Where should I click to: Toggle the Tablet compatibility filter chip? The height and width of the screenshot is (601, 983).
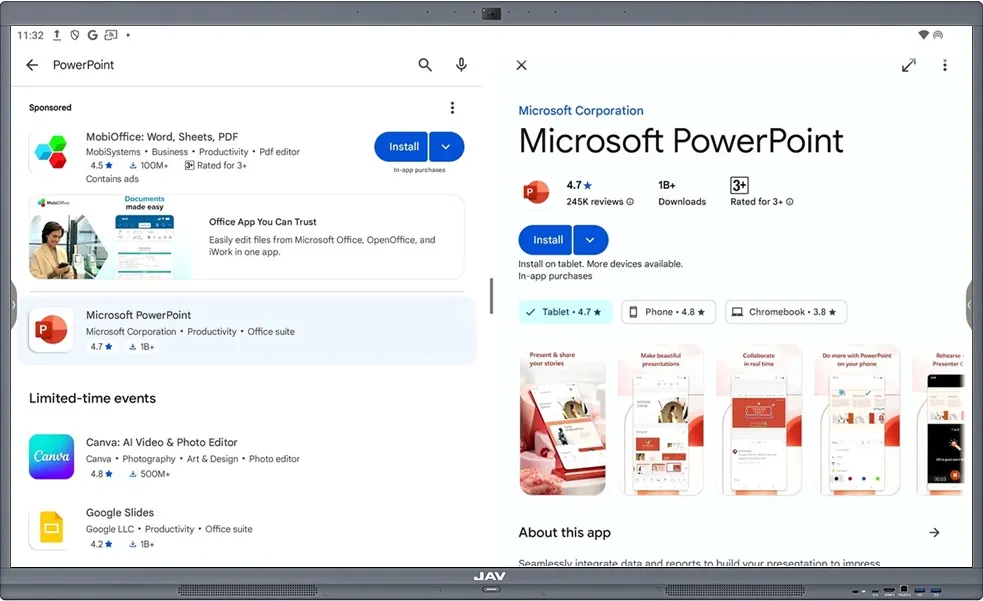click(x=565, y=312)
